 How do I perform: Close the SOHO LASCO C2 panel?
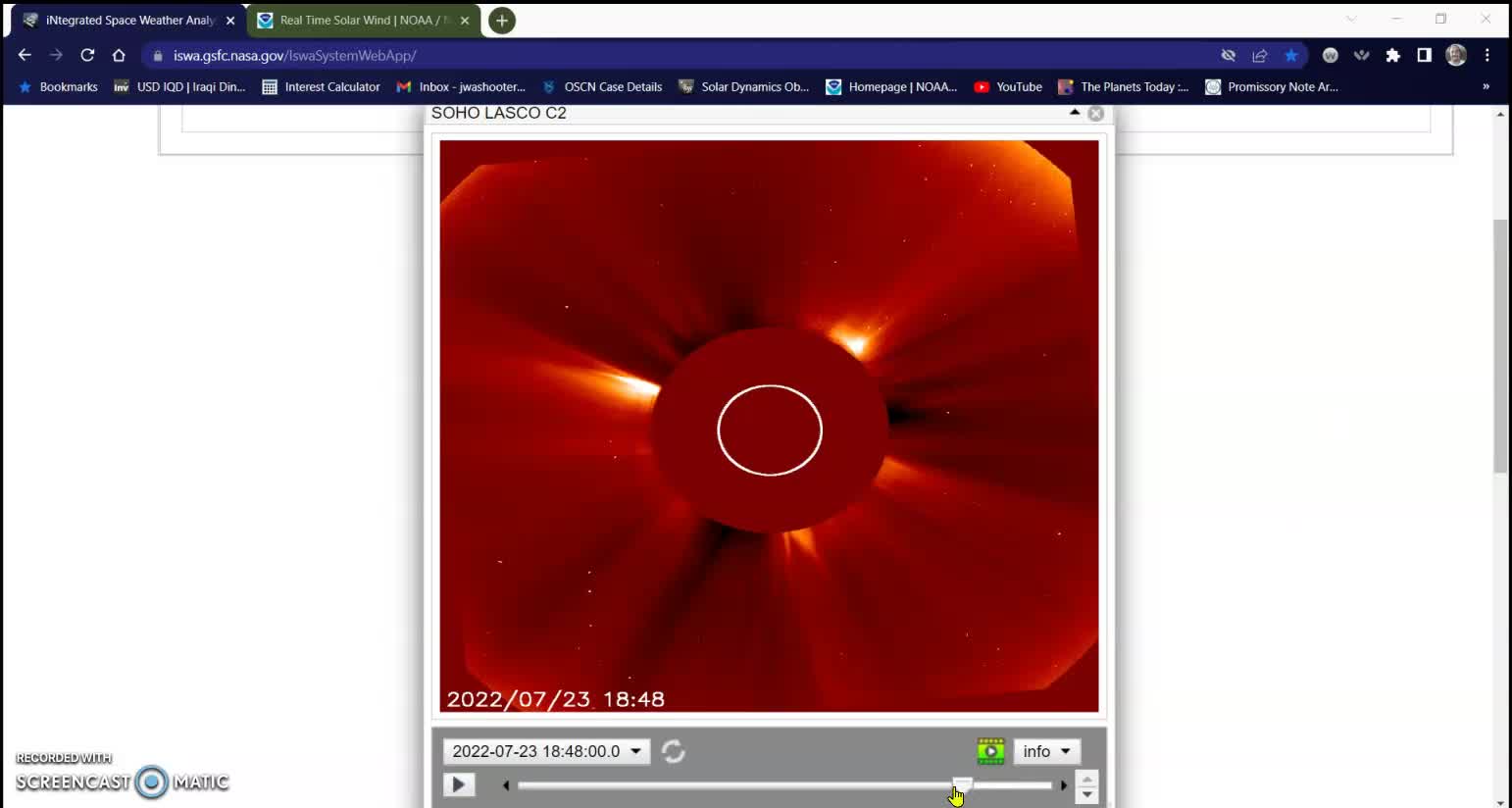click(1096, 114)
